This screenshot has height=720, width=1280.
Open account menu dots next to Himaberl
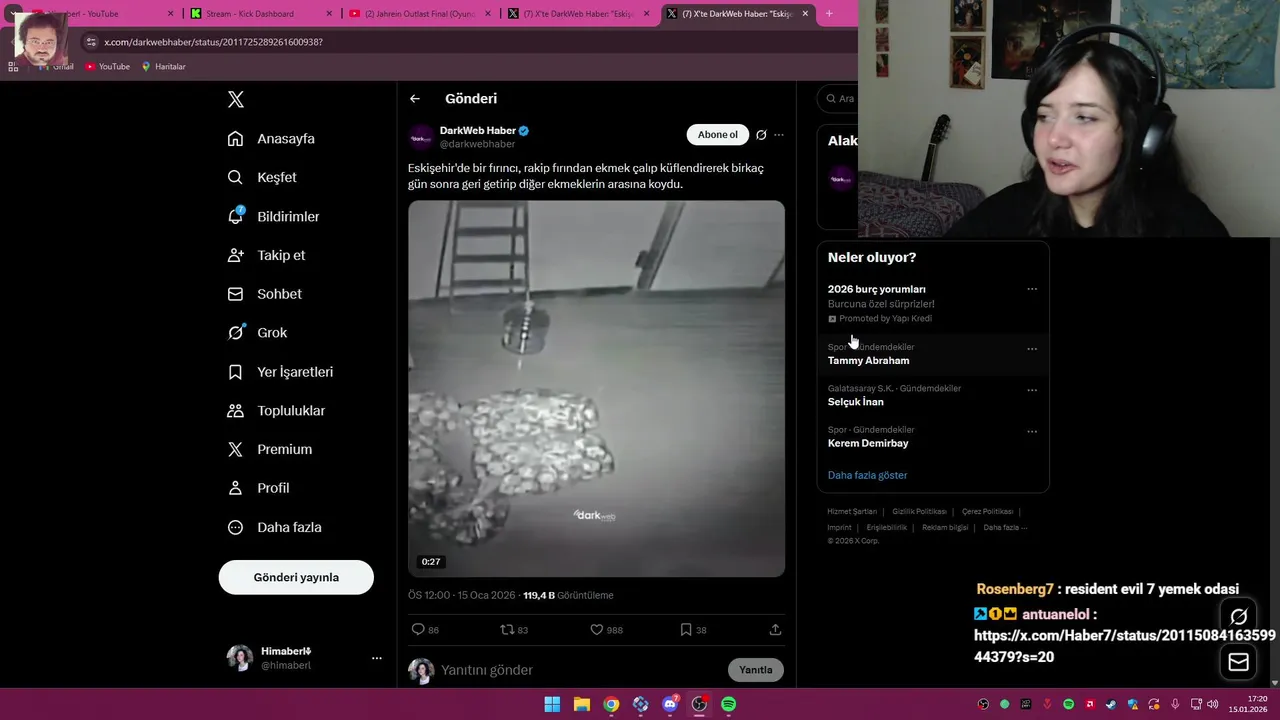click(x=377, y=658)
